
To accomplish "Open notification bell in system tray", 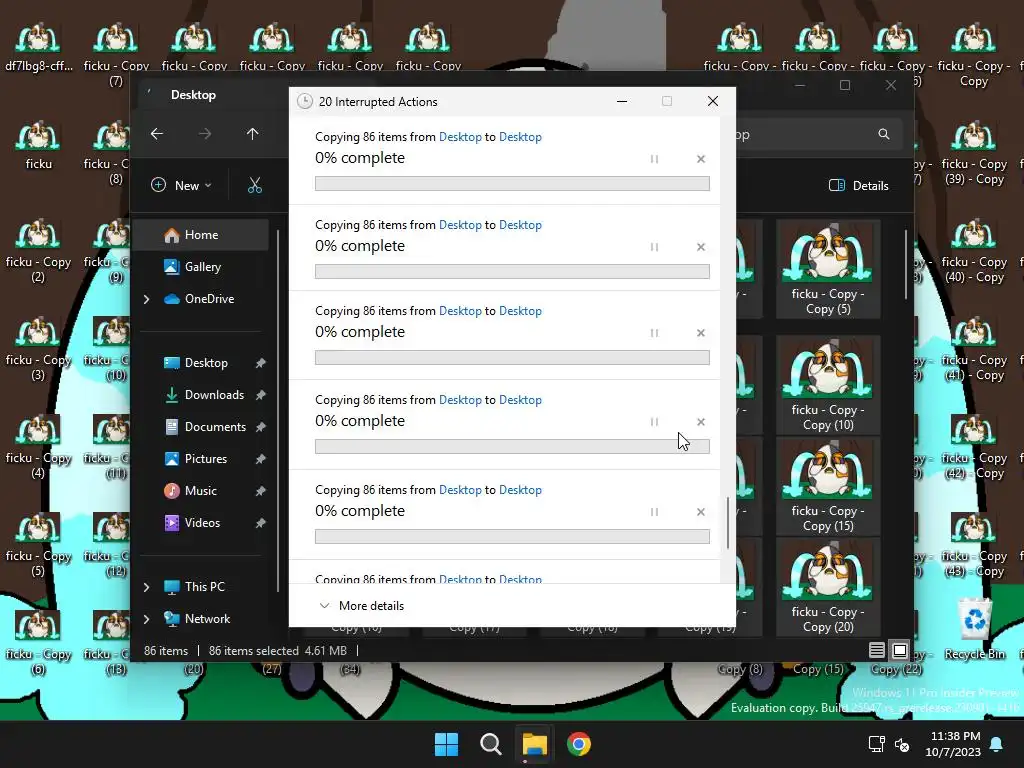I will pyautogui.click(x=997, y=744).
